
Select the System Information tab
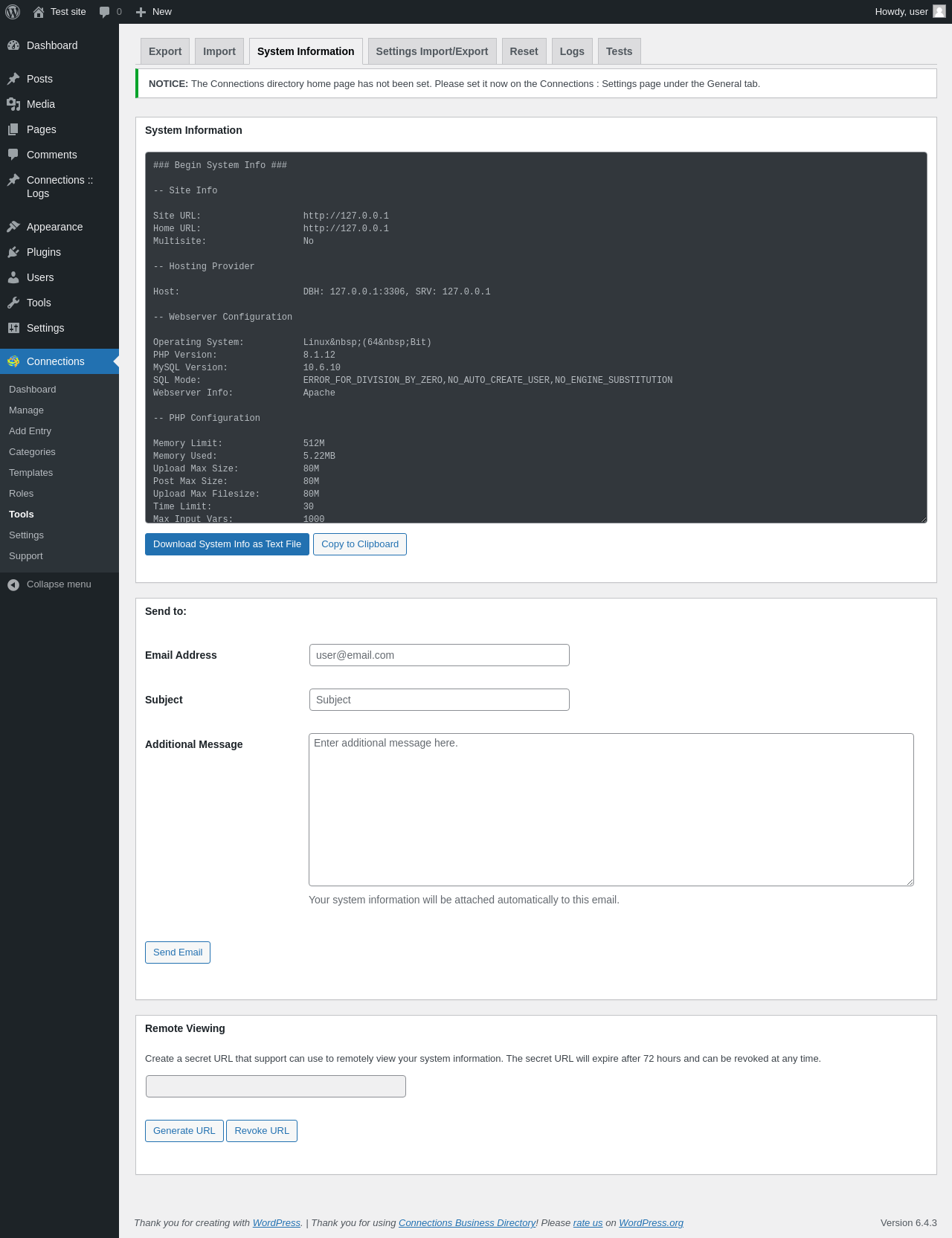[x=306, y=51]
